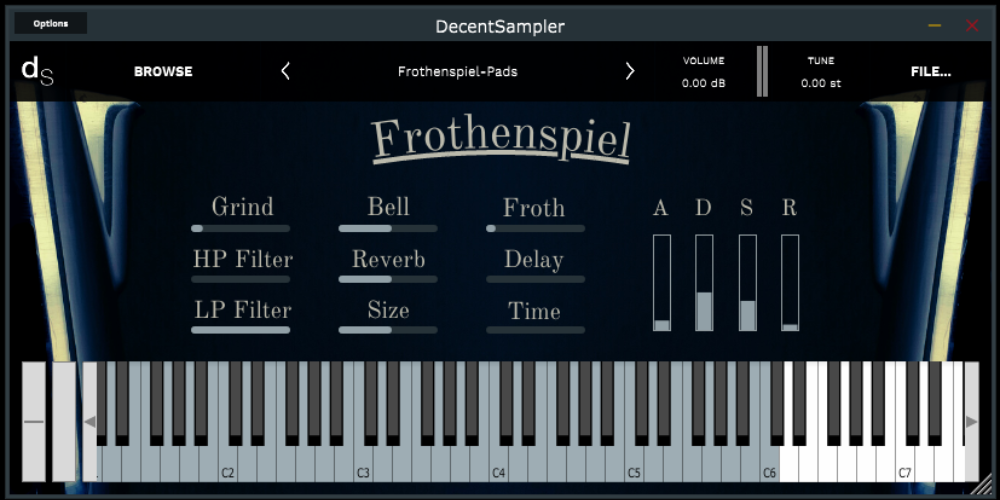
Task: Play the C6 key
Action: pos(769,466)
